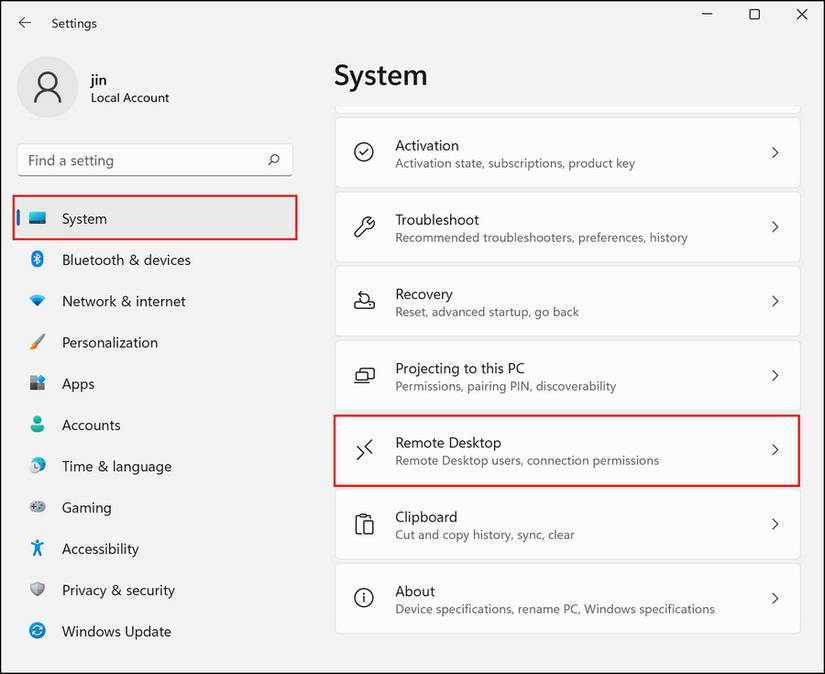The height and width of the screenshot is (674, 825).
Task: Select Apps in the sidebar
Action: [78, 384]
